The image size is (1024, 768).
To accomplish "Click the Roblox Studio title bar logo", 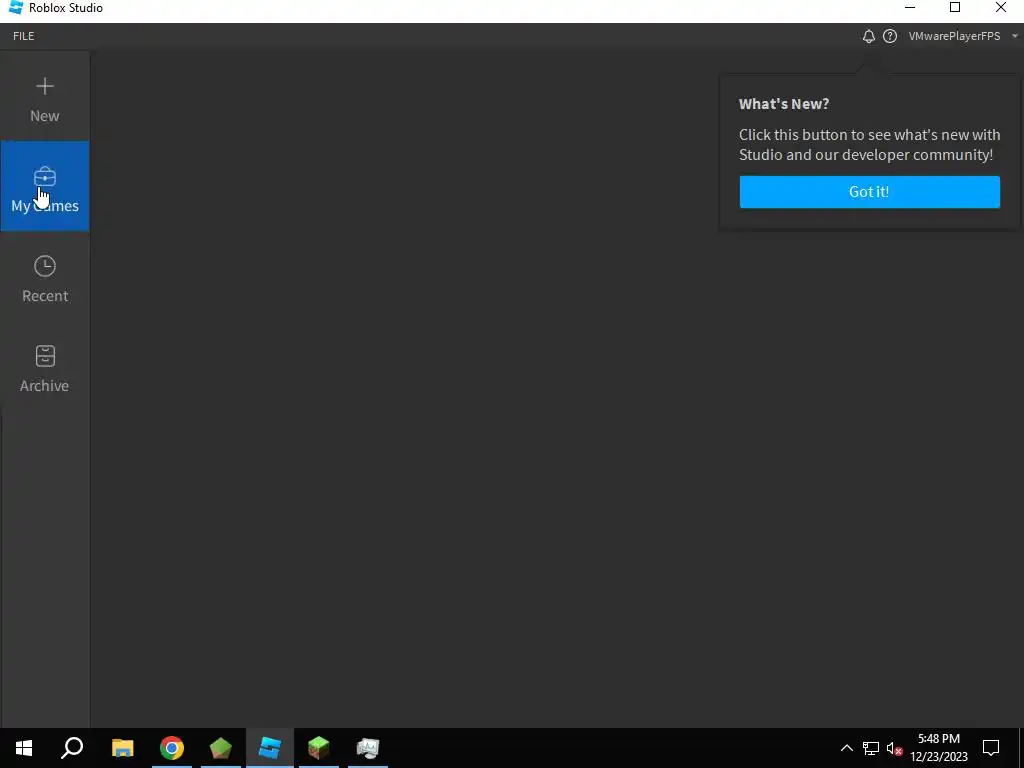I will point(16,8).
